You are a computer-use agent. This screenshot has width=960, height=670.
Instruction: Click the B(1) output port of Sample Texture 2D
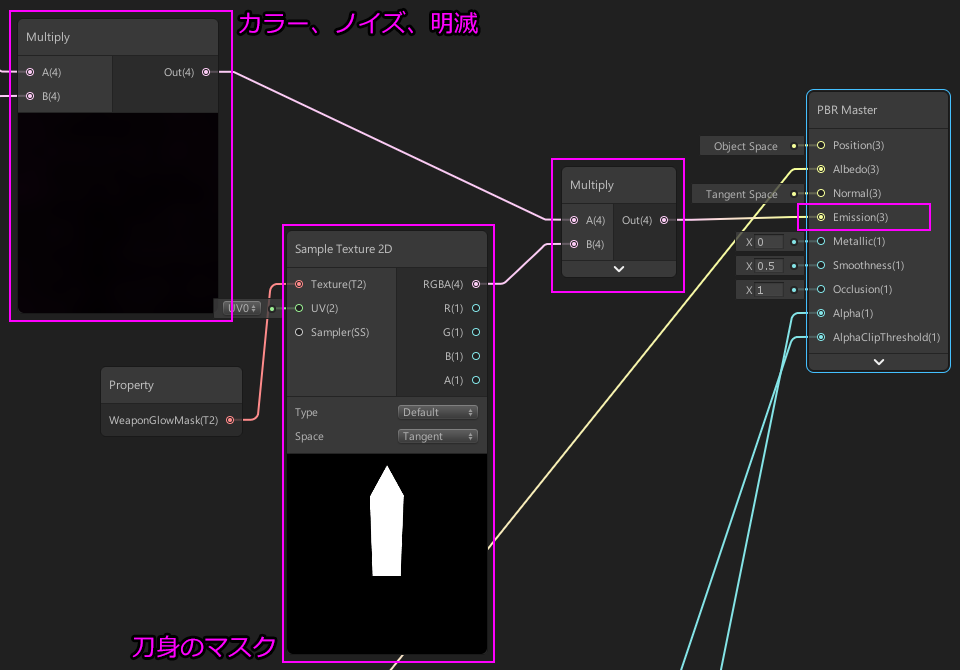(x=476, y=356)
